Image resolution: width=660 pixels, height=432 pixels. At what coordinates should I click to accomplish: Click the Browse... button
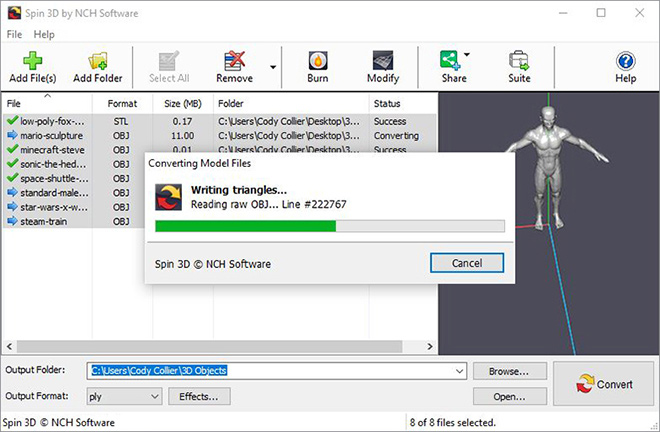pos(509,371)
